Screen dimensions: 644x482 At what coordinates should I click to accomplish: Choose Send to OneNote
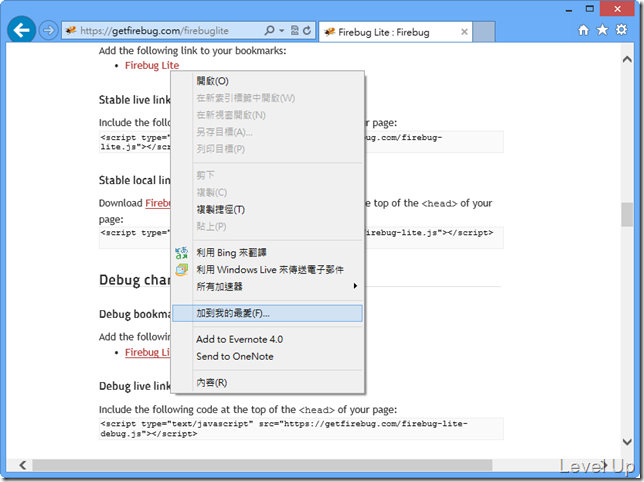tap(267, 356)
